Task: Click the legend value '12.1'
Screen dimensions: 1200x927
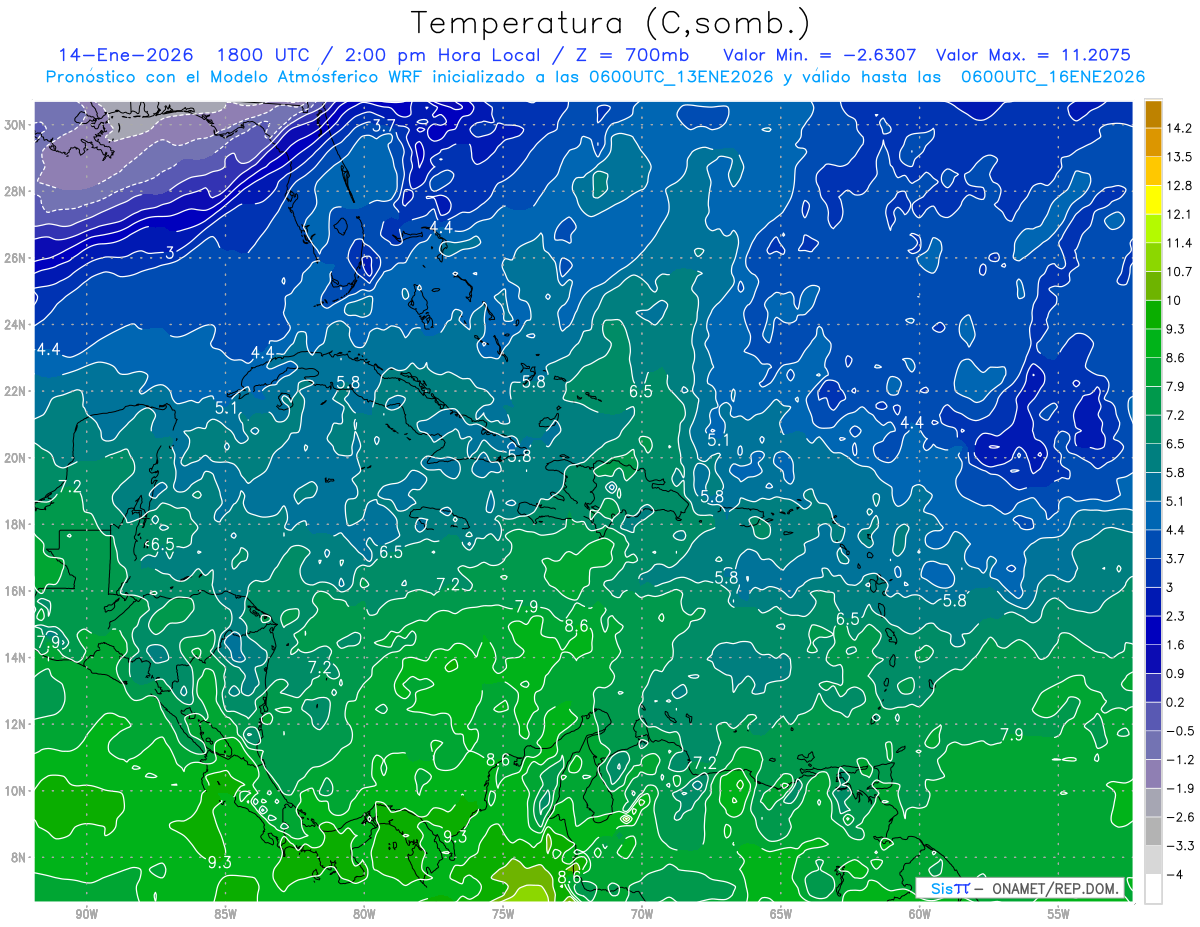Action: (x=1178, y=214)
